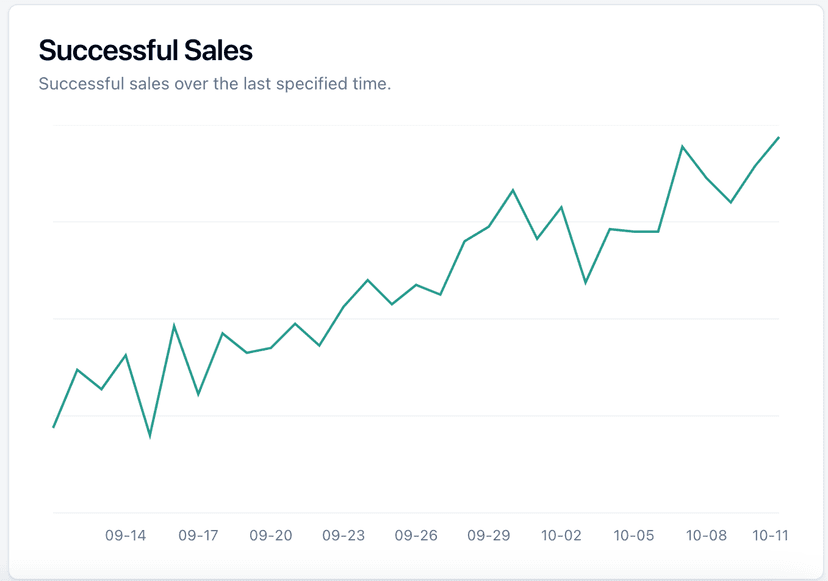828x581 pixels.
Task: Click the sharp sales peak between 10-05 and 10-08
Action: coord(682,147)
